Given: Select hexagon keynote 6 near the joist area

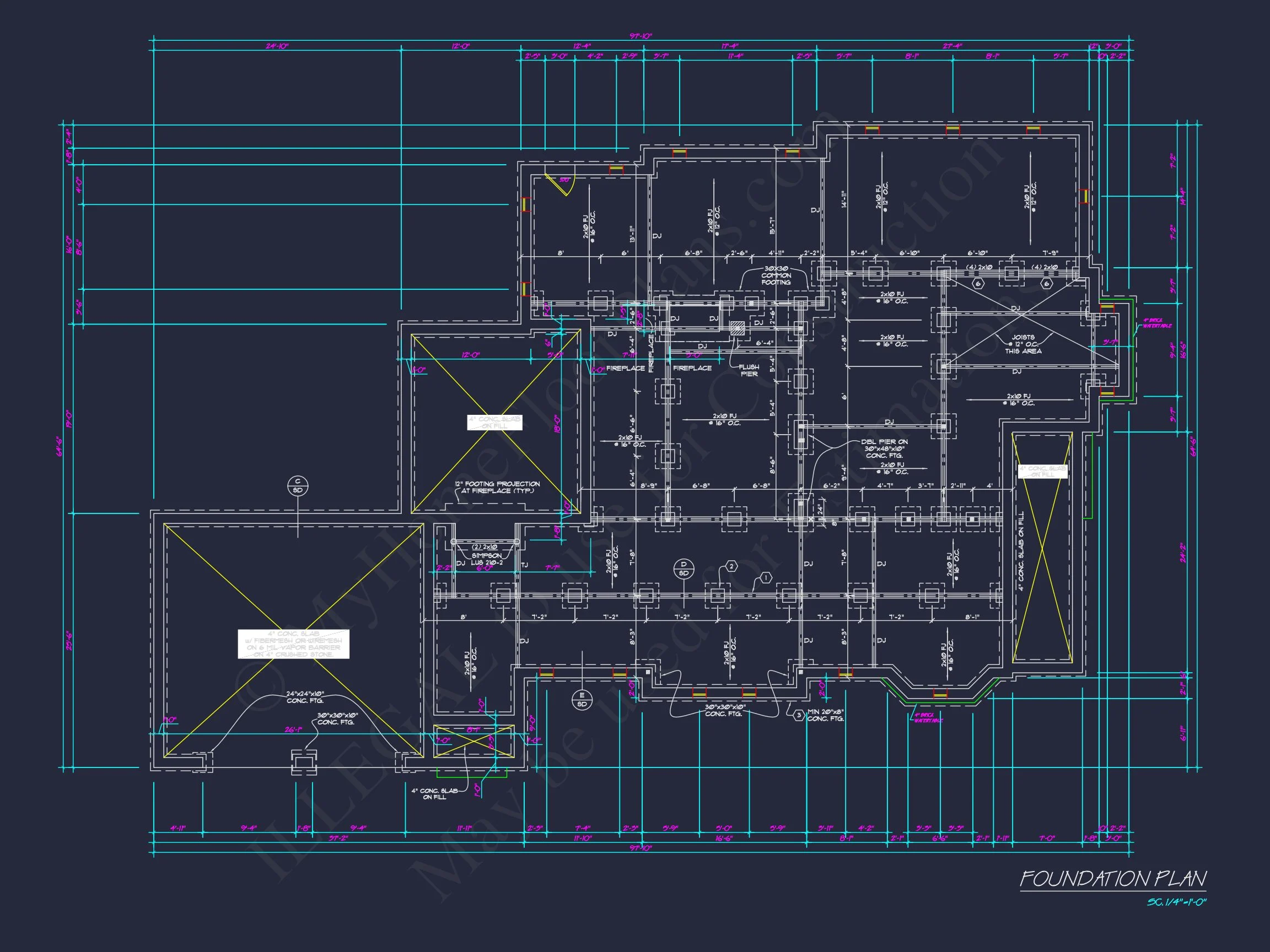Looking at the screenshot, I should point(979,285).
